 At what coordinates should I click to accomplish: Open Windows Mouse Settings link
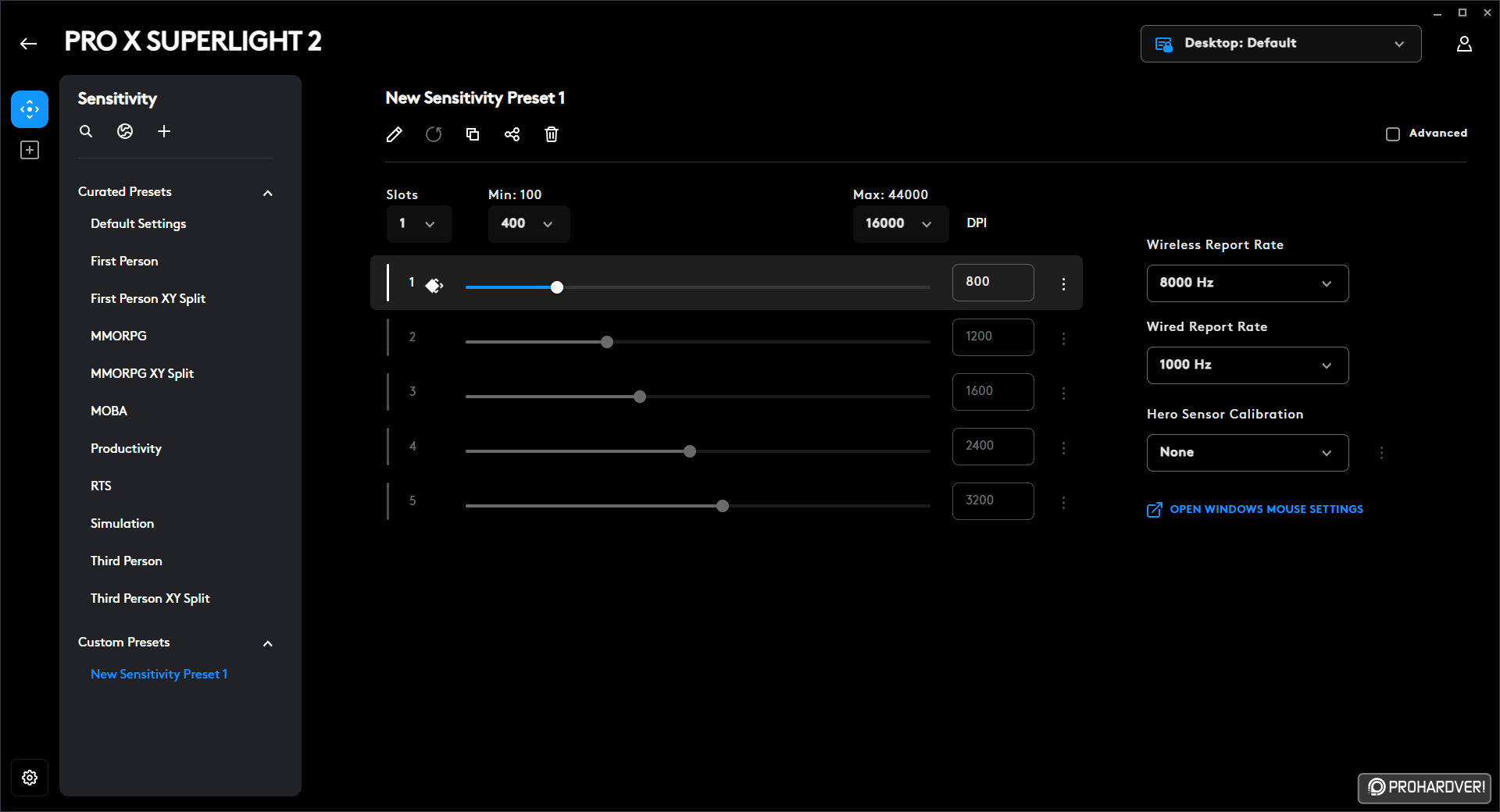(x=1255, y=510)
